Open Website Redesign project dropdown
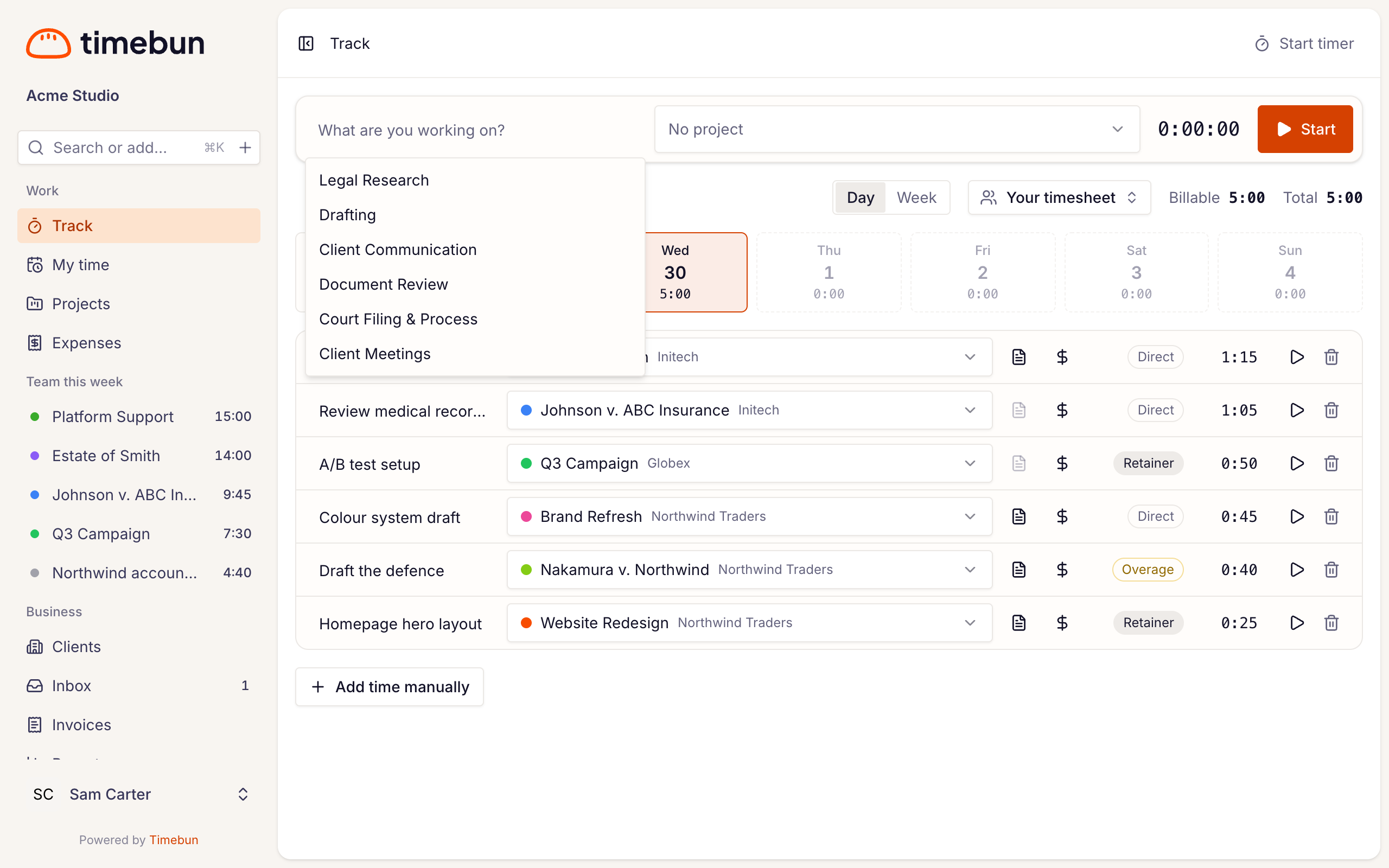Screen dimensions: 1389x868 [749, 623]
